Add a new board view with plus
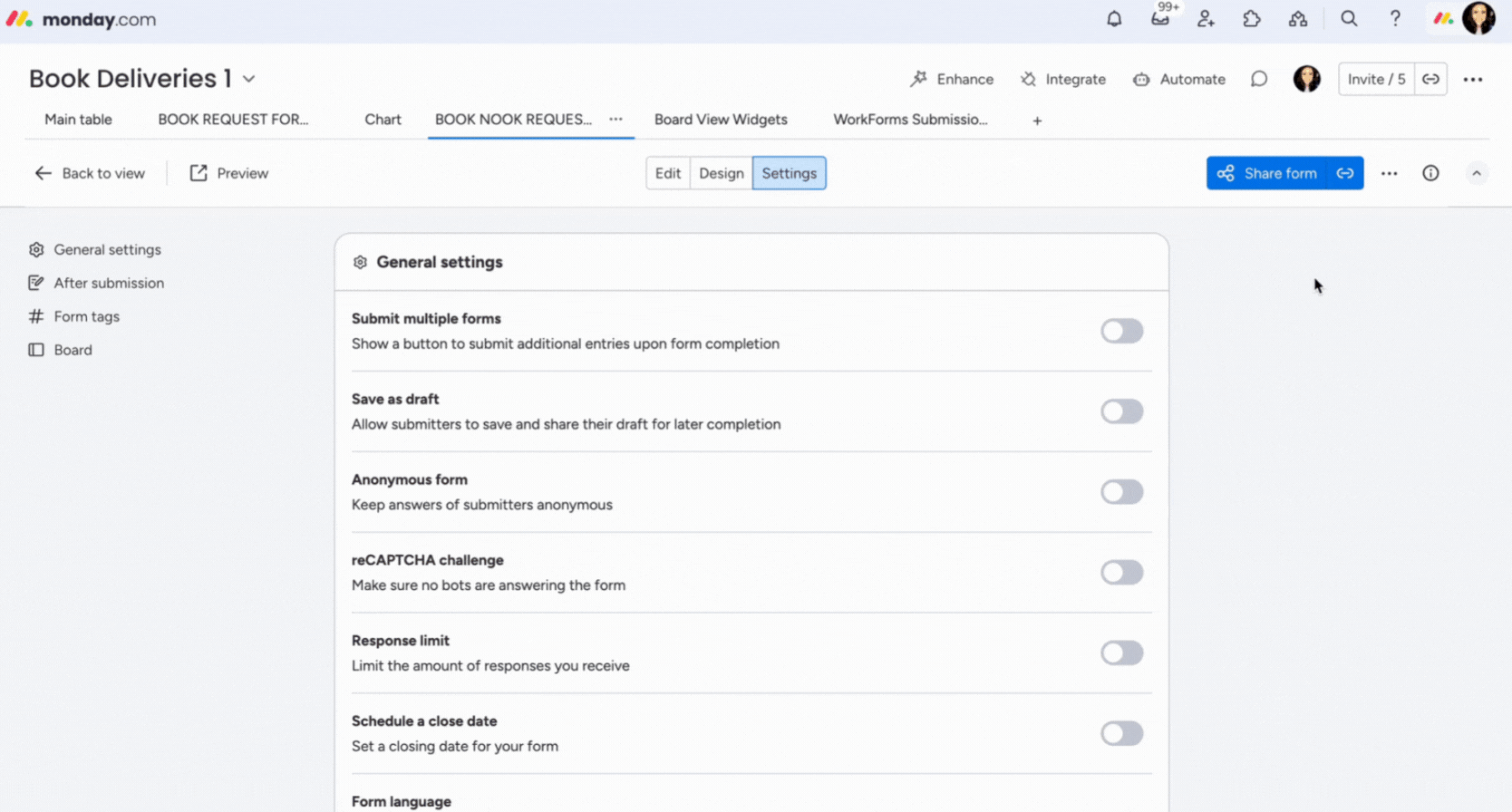The image size is (1512, 812). 1037,121
